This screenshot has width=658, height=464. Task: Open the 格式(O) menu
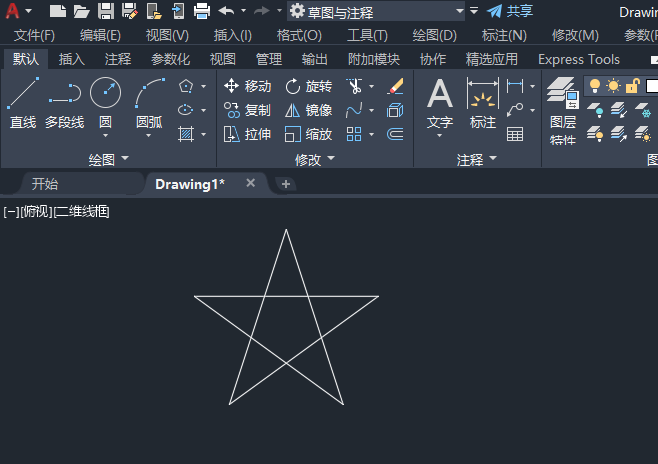point(299,35)
